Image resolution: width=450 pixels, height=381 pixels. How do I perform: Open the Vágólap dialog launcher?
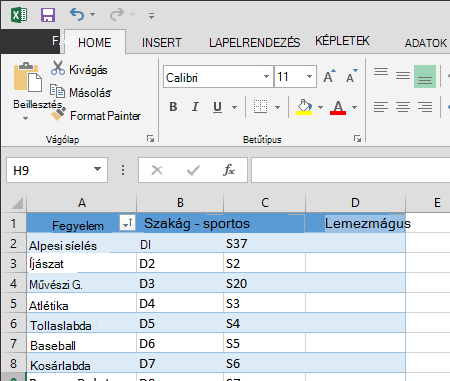coord(150,139)
